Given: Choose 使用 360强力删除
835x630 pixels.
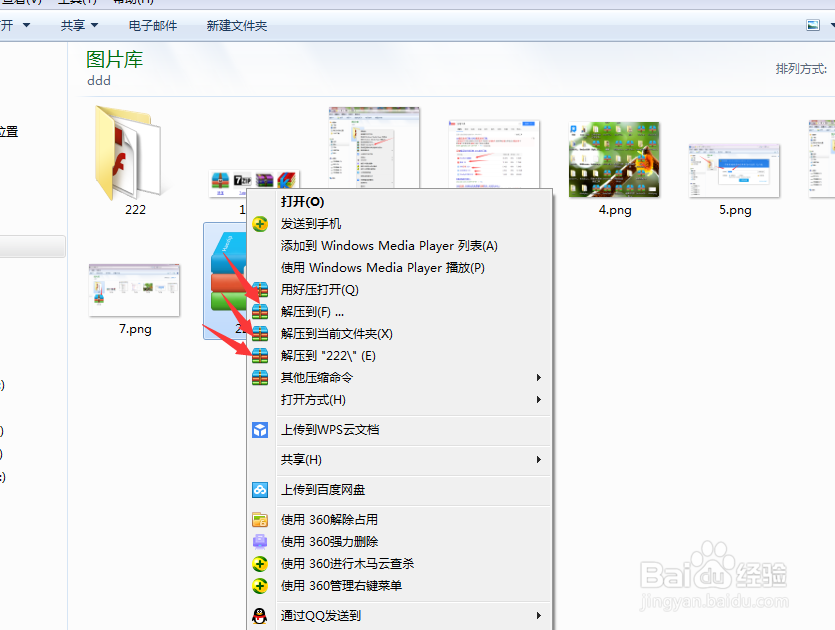Looking at the screenshot, I should point(400,542).
